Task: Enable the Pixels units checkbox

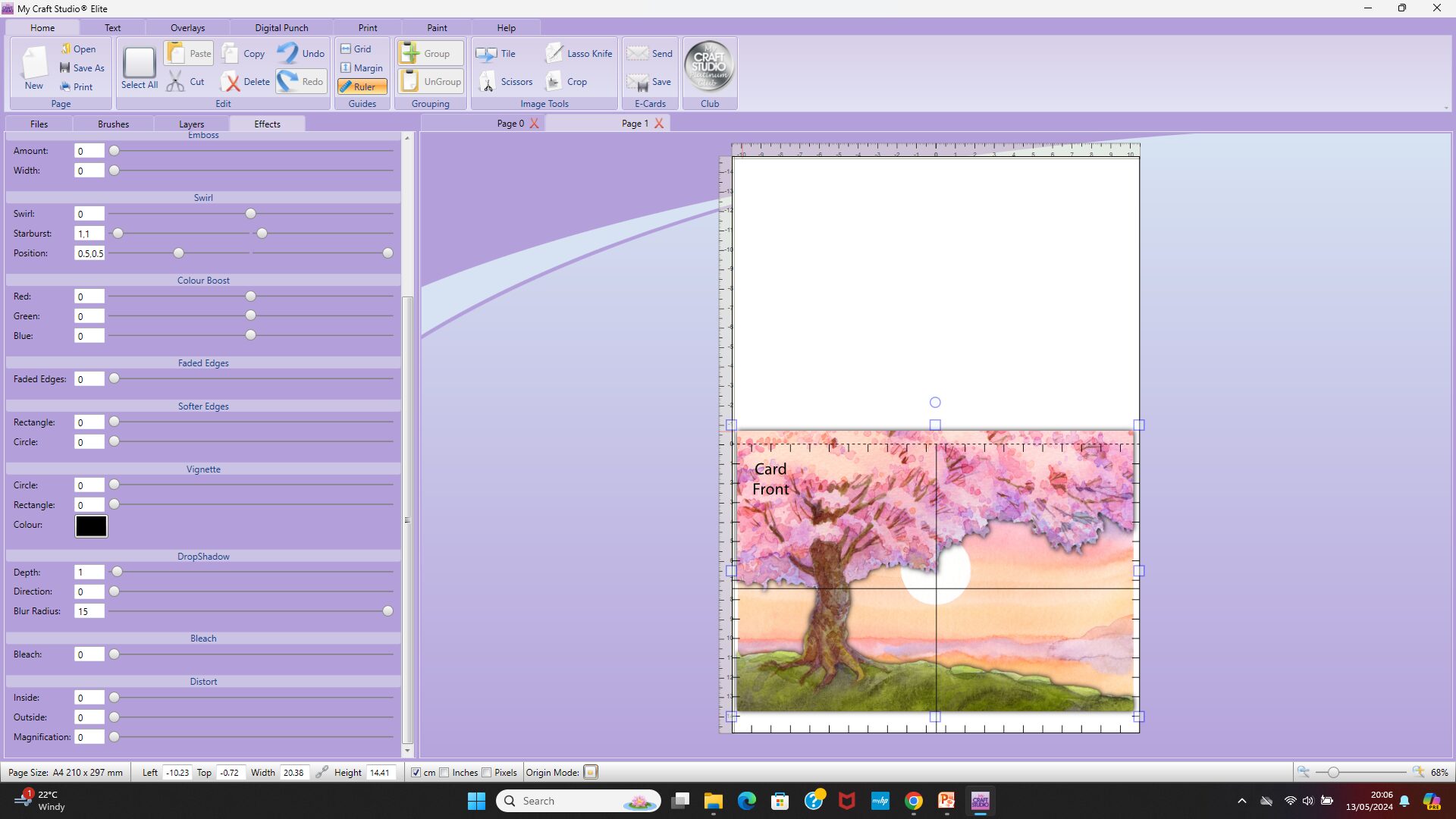Action: [486, 773]
